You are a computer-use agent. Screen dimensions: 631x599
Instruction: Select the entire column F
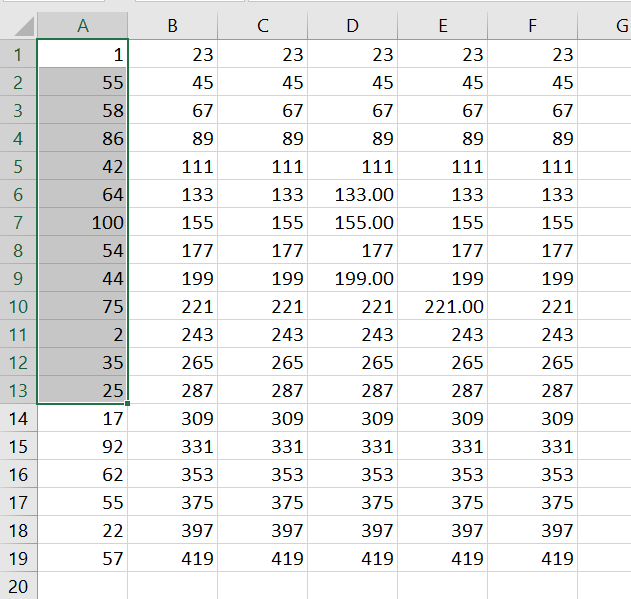tap(532, 26)
